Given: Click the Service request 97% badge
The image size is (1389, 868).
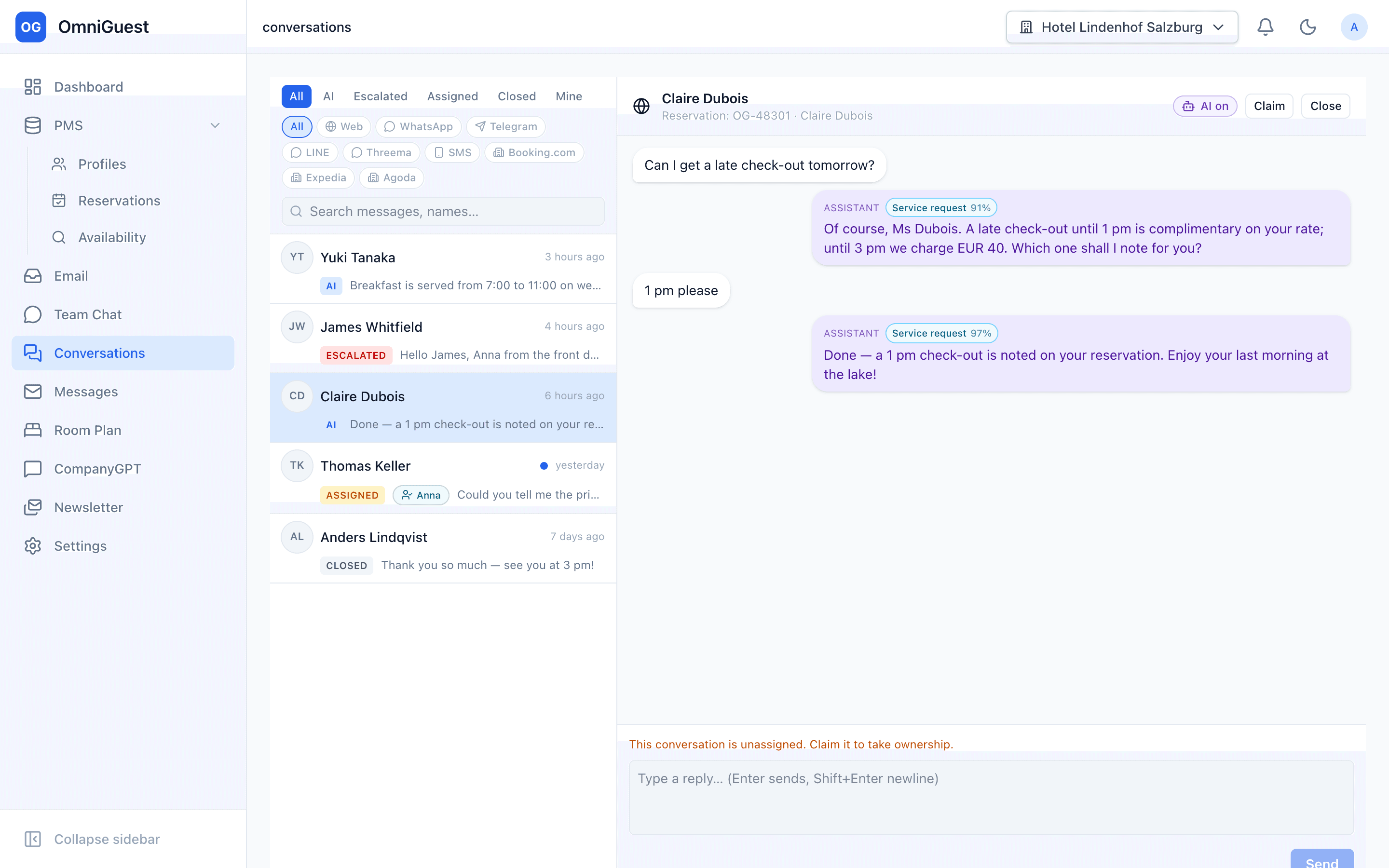Looking at the screenshot, I should point(941,334).
